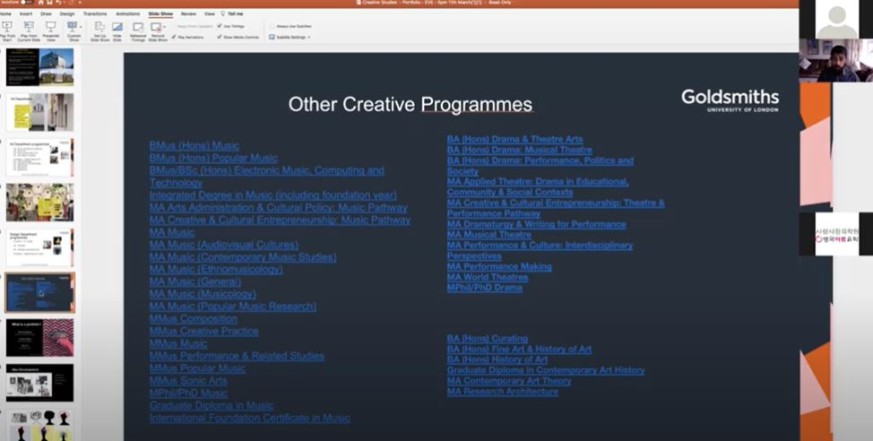The image size is (873, 441).
Task: Click Play from Current Slide icon
Action: [28, 26]
